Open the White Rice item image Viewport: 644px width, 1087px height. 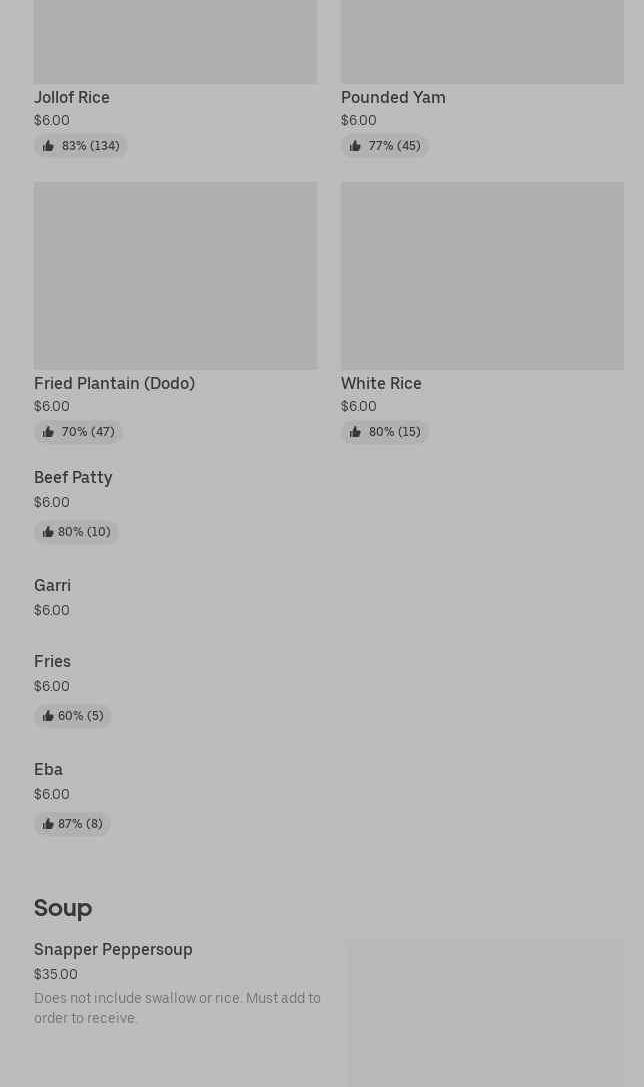(x=482, y=276)
